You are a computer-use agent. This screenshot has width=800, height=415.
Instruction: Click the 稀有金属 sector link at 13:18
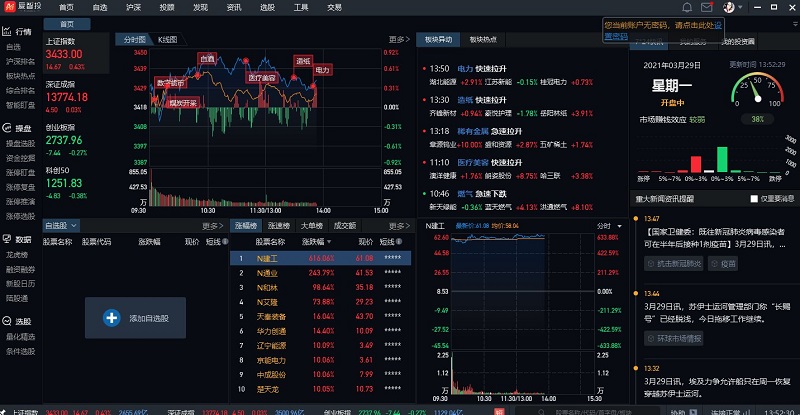[472, 131]
